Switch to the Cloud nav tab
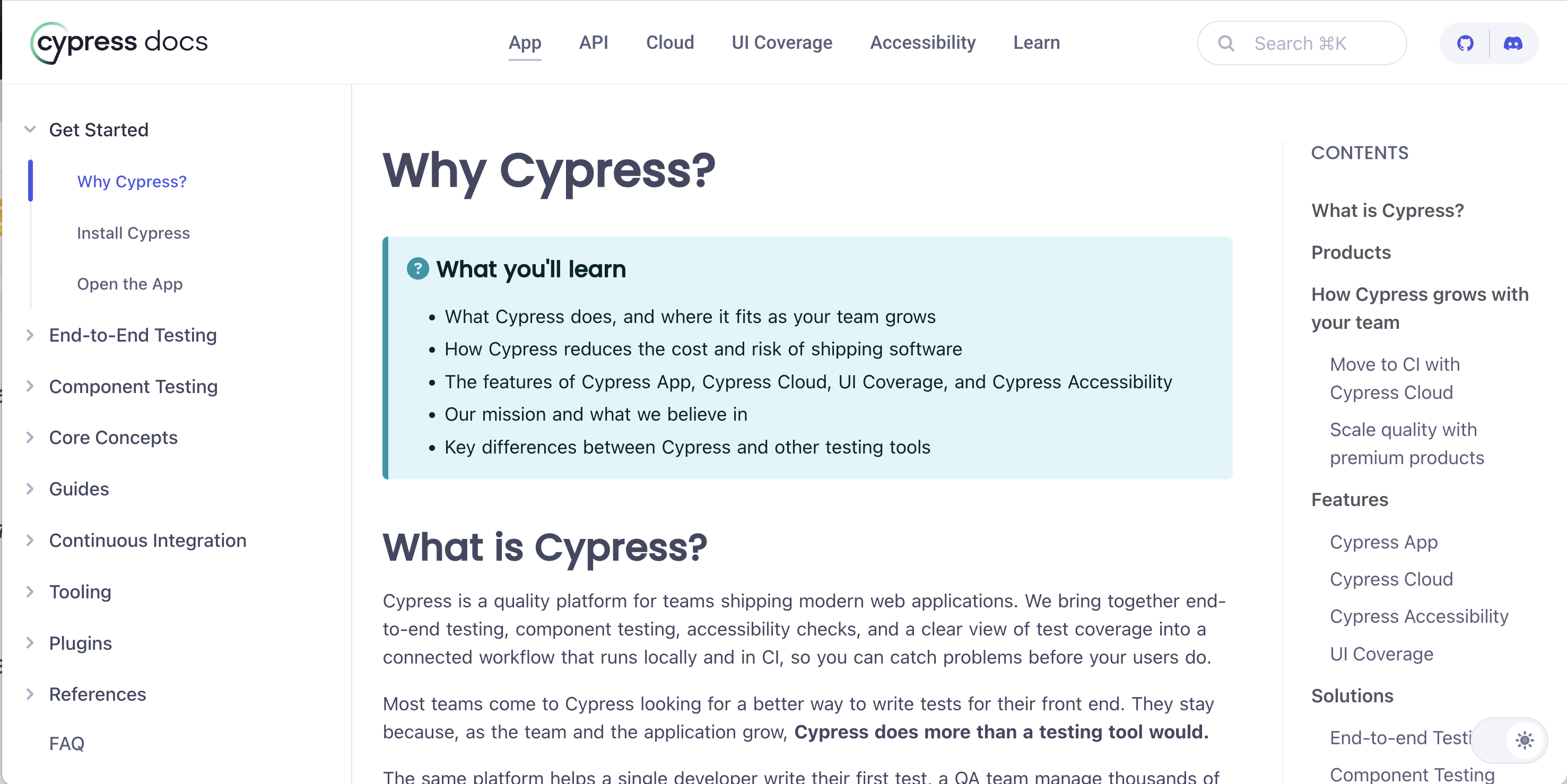The width and height of the screenshot is (1567, 784). pos(670,42)
